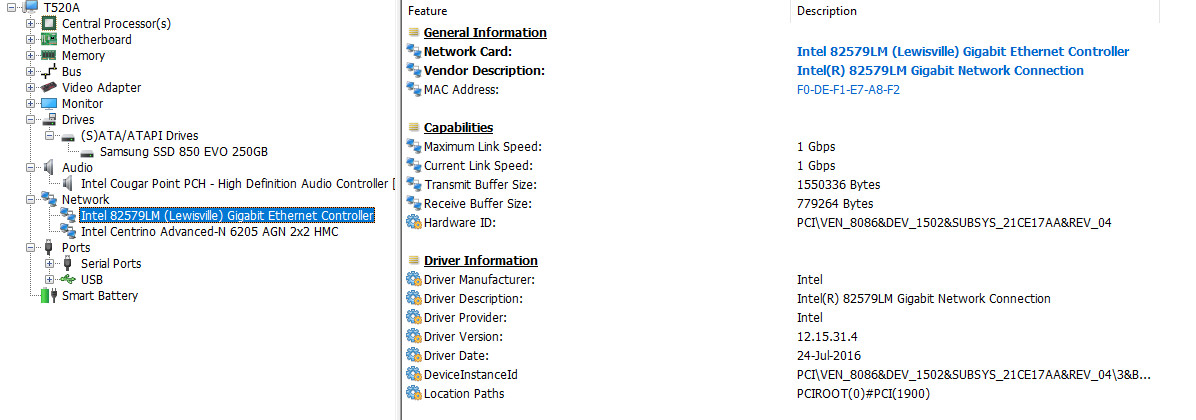The image size is (1196, 420).
Task: Click the Audio speaker icon
Action: point(49,168)
